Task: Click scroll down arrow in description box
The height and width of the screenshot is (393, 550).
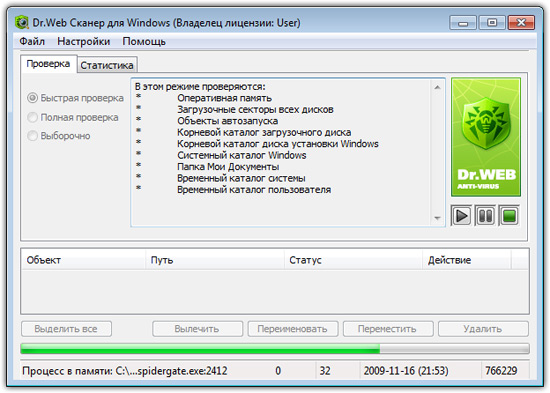Action: (437, 218)
